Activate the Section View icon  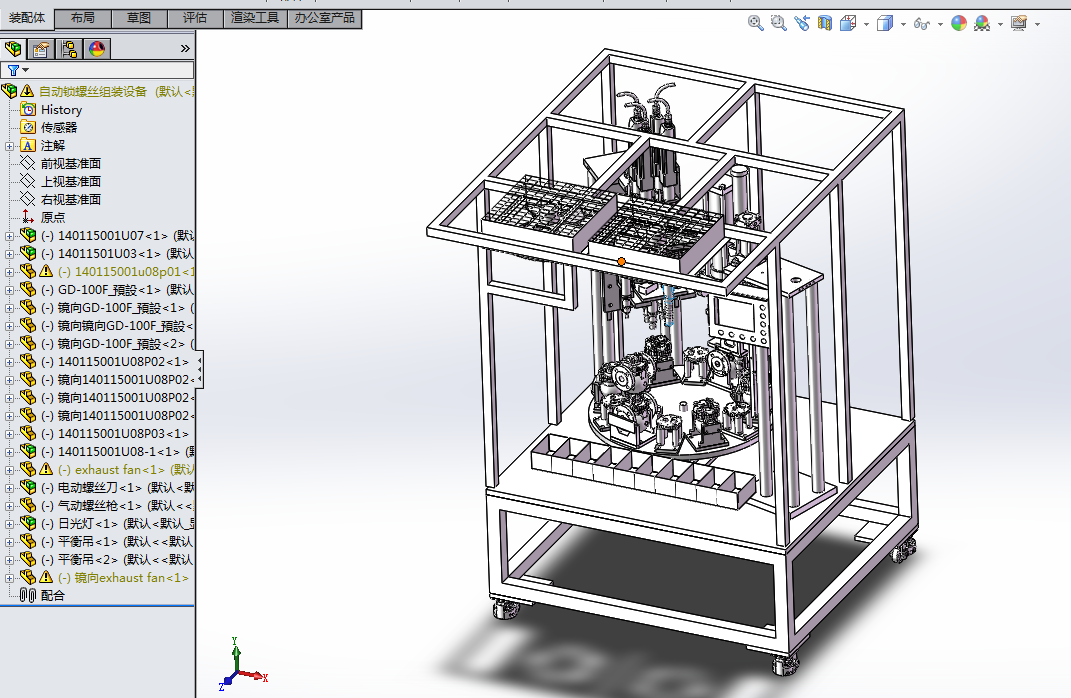[825, 23]
